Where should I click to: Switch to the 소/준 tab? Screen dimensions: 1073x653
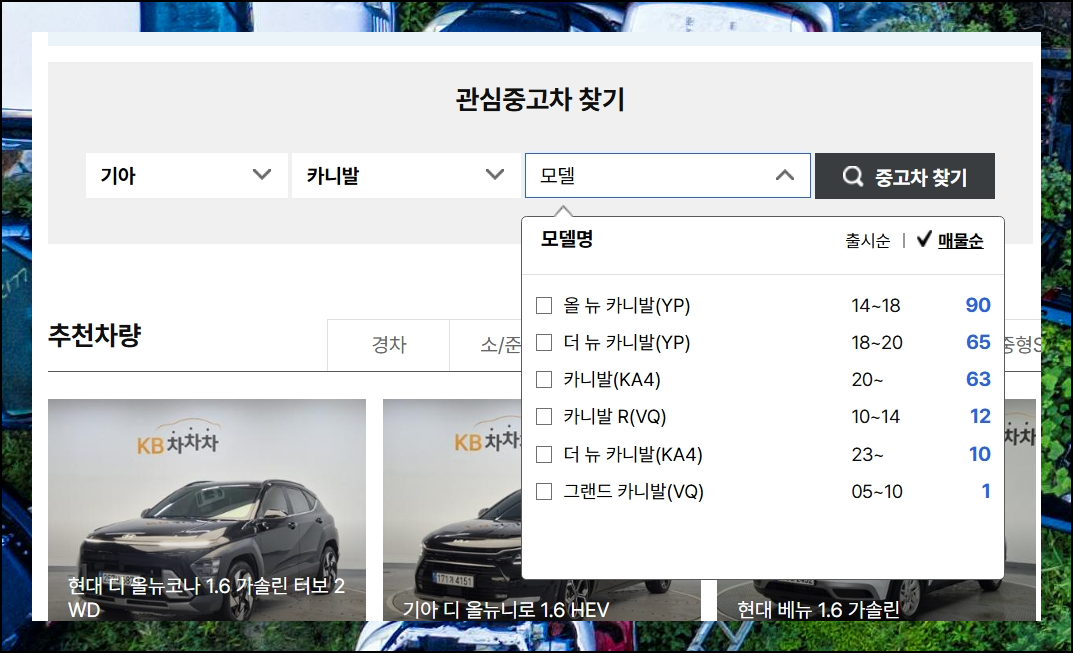[x=487, y=345]
